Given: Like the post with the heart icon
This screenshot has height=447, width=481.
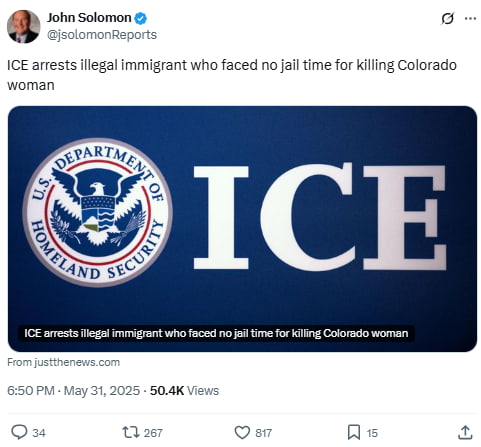Looking at the screenshot, I should click(242, 432).
